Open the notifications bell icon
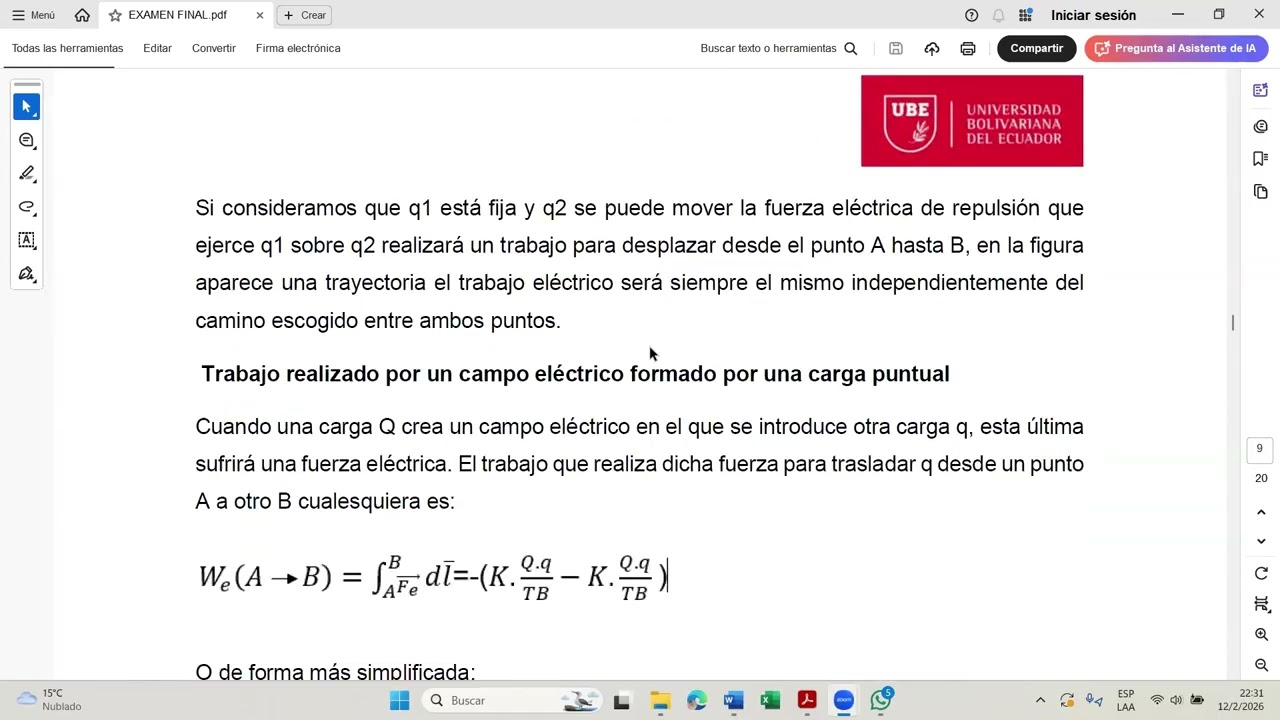 tap(998, 15)
